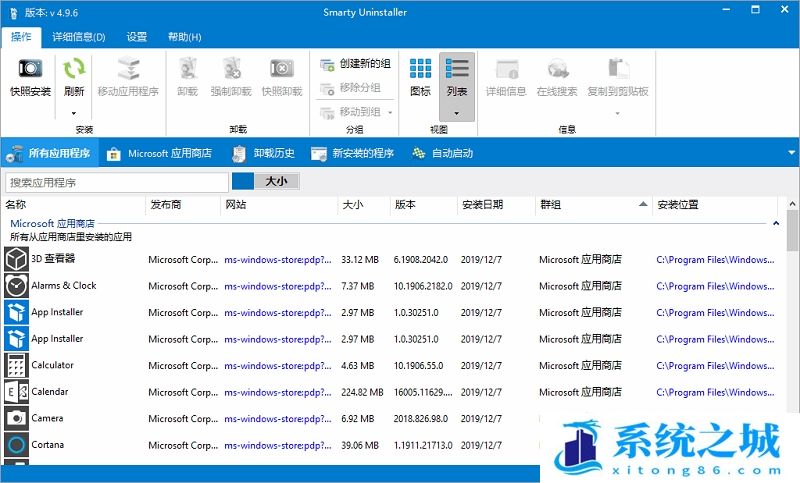This screenshot has width=800, height=483.
Task: Click the 刷新 refresh icon
Action: 74,68
